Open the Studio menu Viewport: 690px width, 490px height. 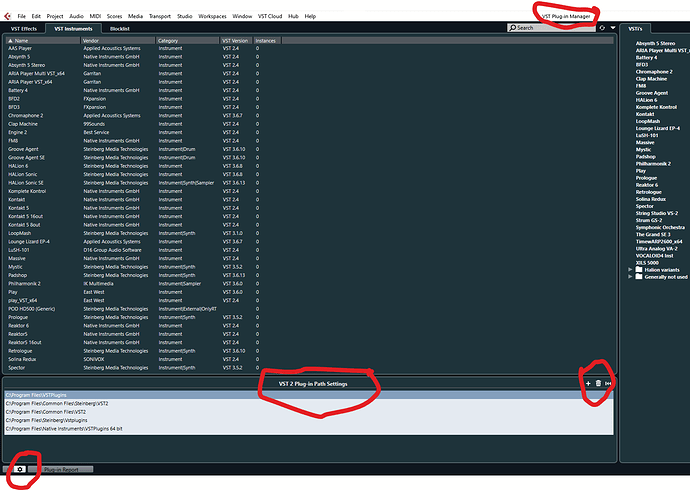pos(184,16)
